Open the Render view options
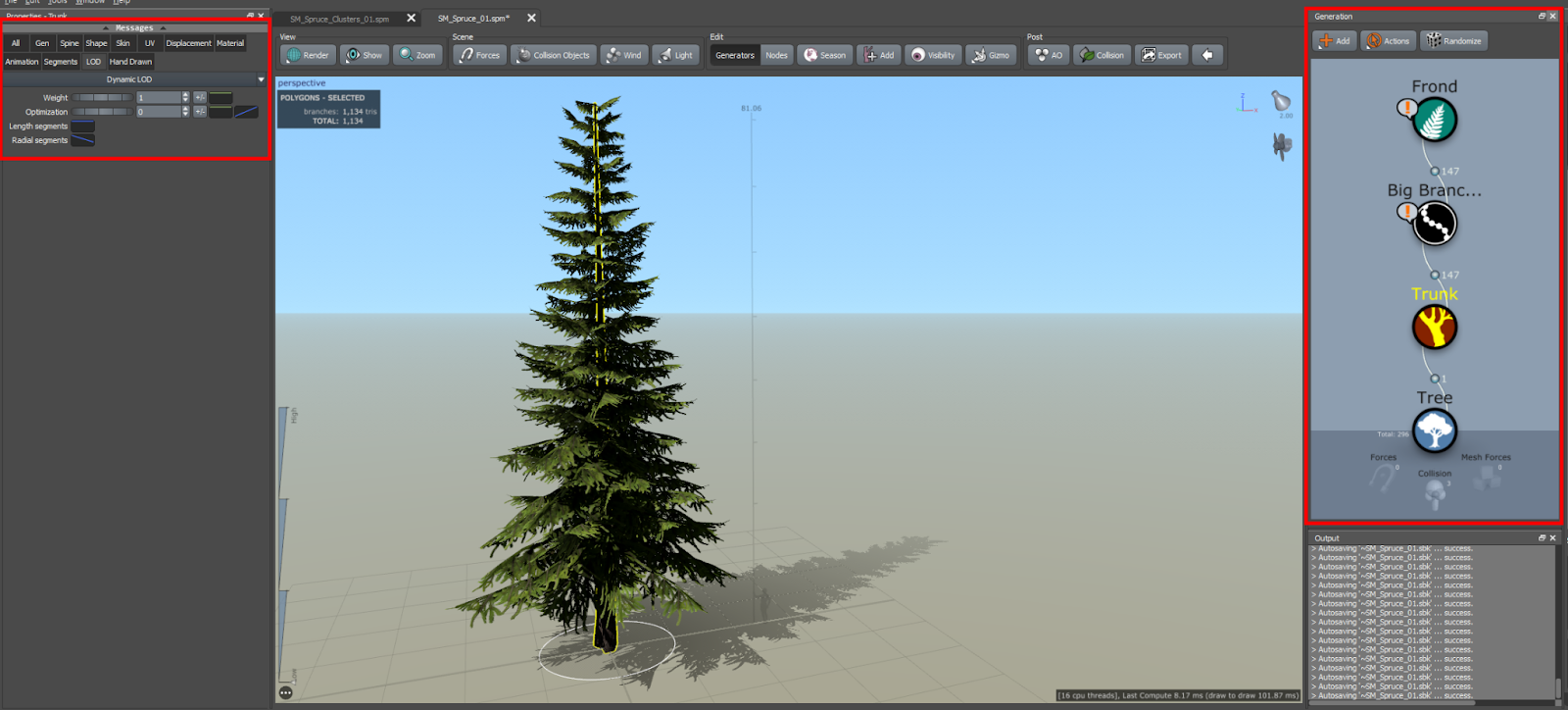This screenshot has width=1568, height=710. click(309, 55)
